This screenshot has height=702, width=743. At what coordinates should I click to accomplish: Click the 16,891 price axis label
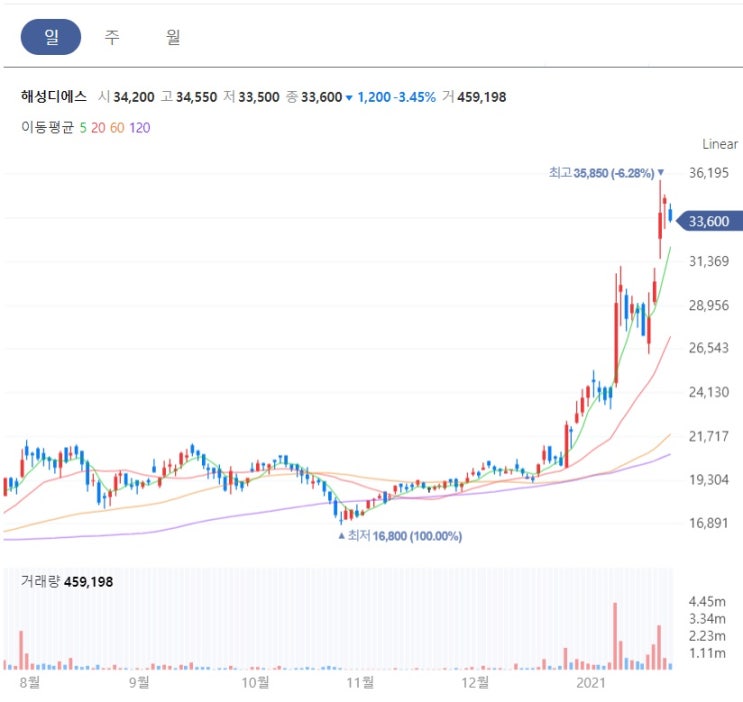[708, 523]
